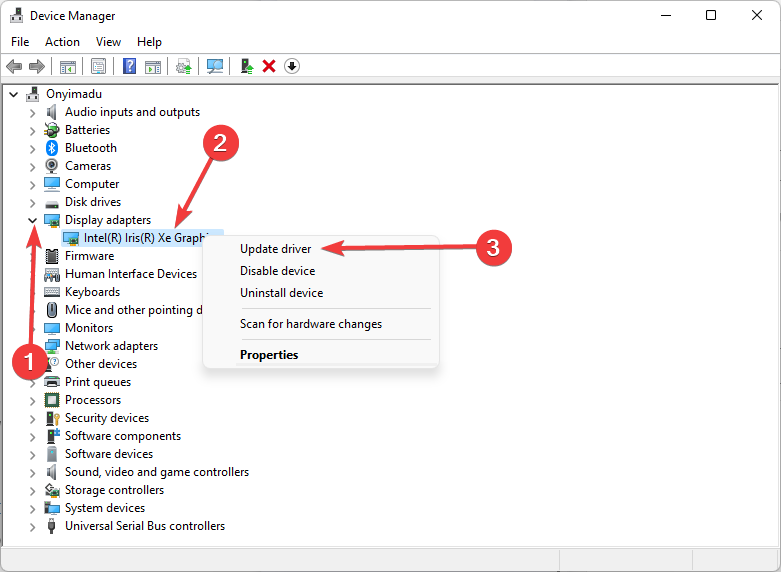Expand the Computer chevron

(x=32, y=185)
